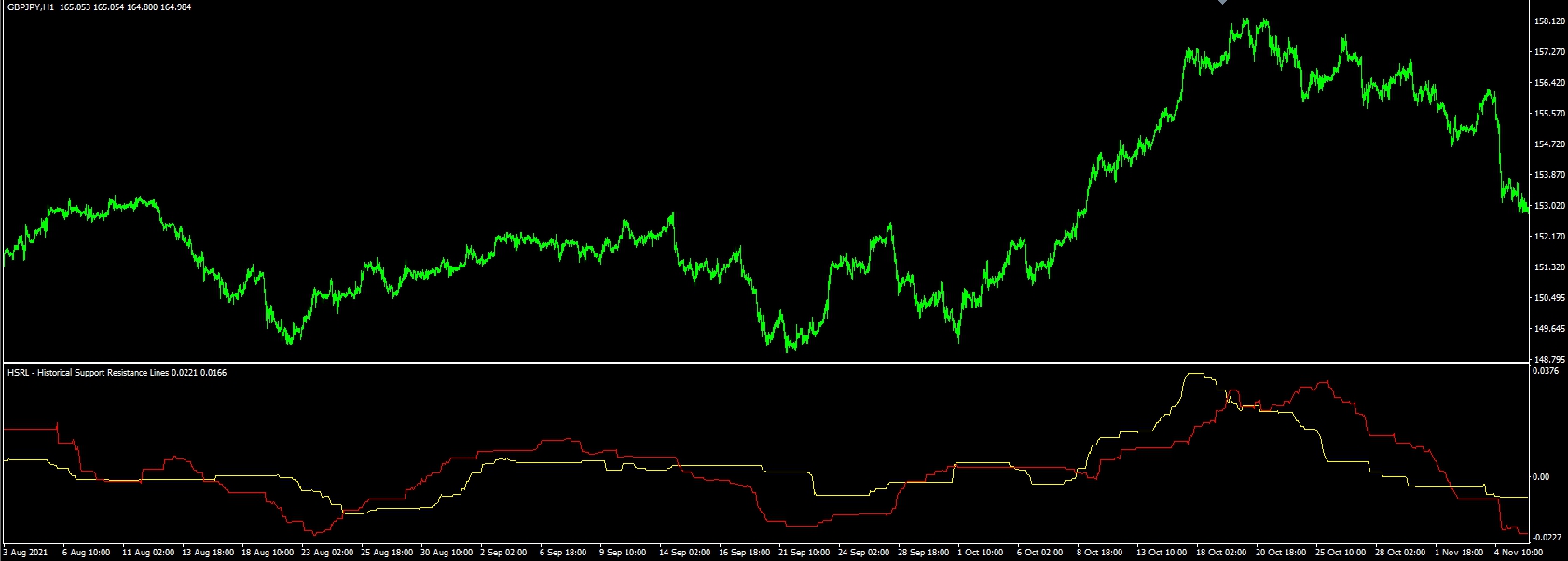Image resolution: width=1568 pixels, height=561 pixels.
Task: Click the 25 Aug 18:00 time label
Action: click(387, 553)
